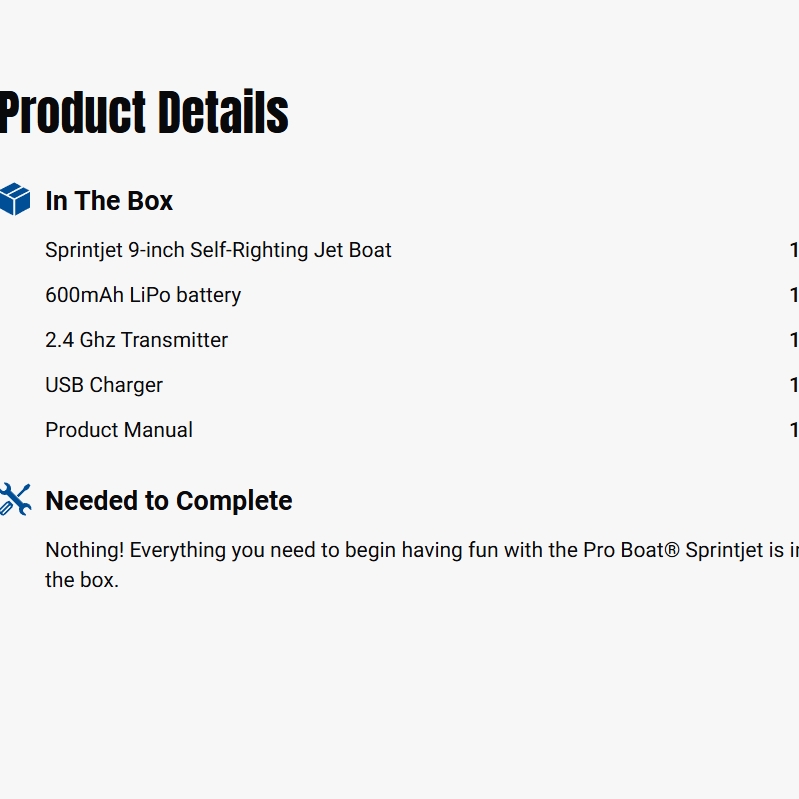The image size is (799, 799).
Task: Select the In The Box heading
Action: click(x=109, y=201)
